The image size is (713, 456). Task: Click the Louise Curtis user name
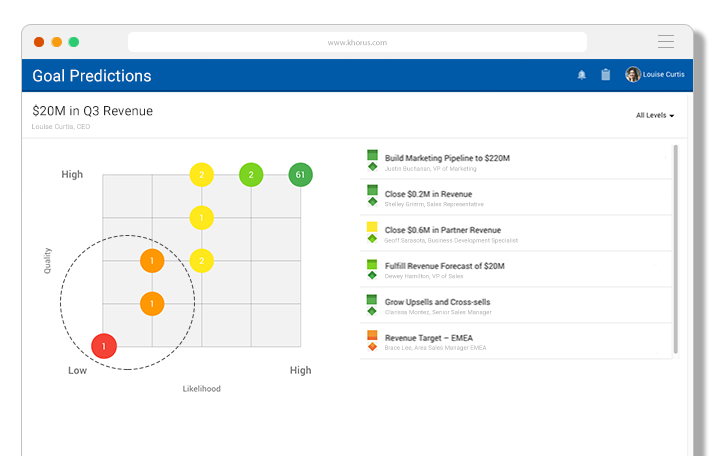665,75
